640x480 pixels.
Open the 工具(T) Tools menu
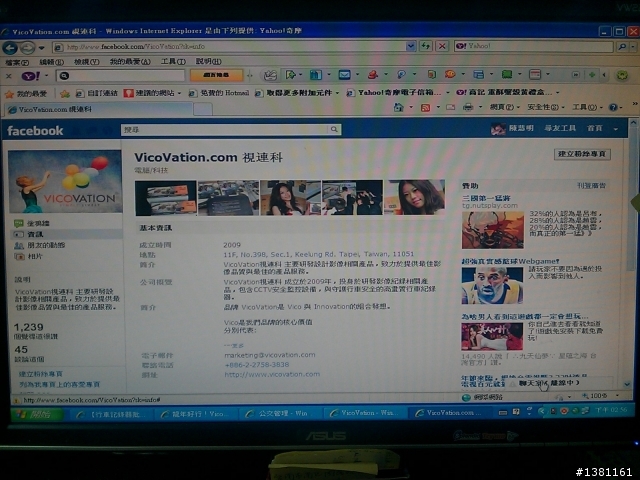173,62
